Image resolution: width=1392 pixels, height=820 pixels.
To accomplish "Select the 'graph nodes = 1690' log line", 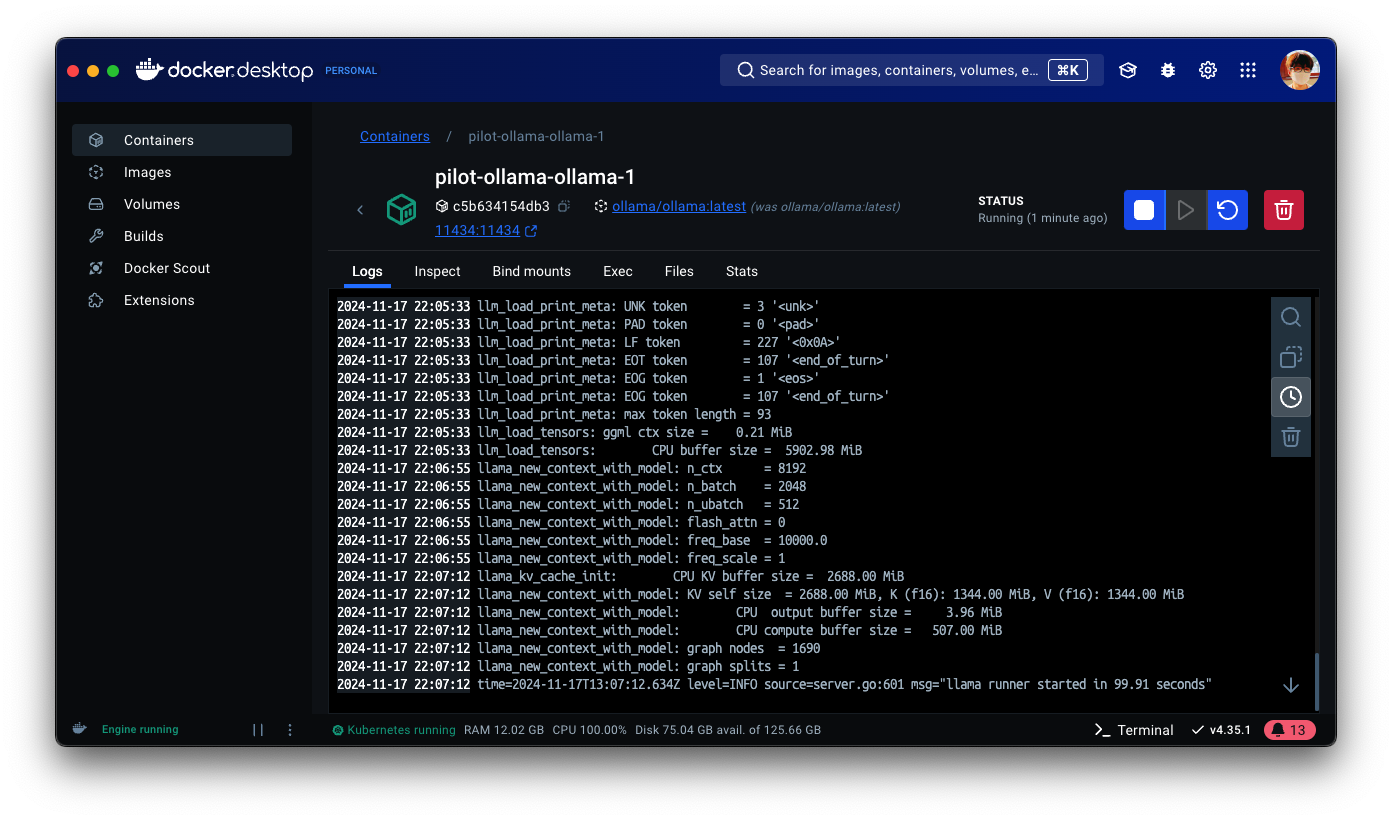I will [579, 648].
